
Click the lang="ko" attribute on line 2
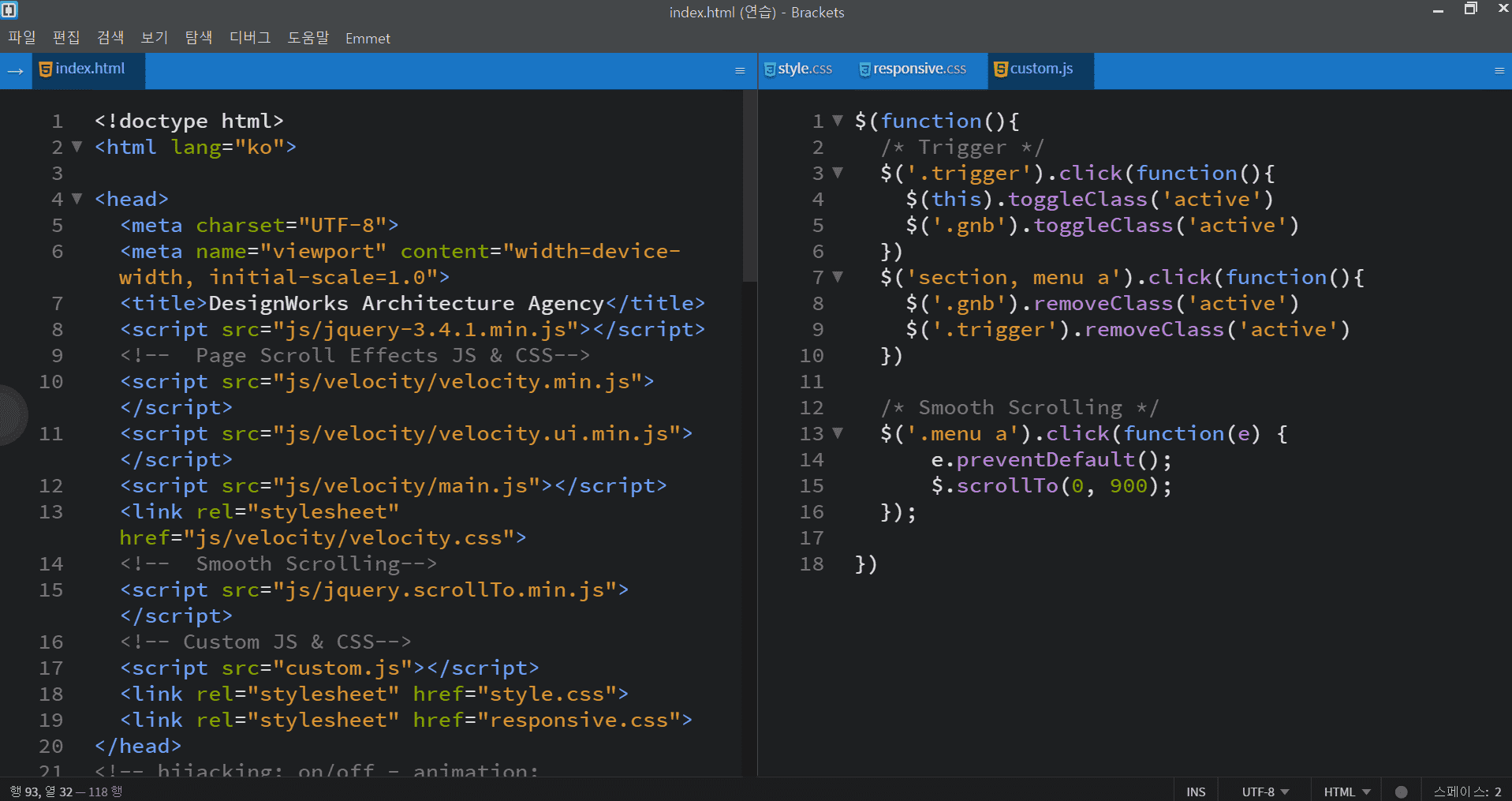tap(227, 147)
